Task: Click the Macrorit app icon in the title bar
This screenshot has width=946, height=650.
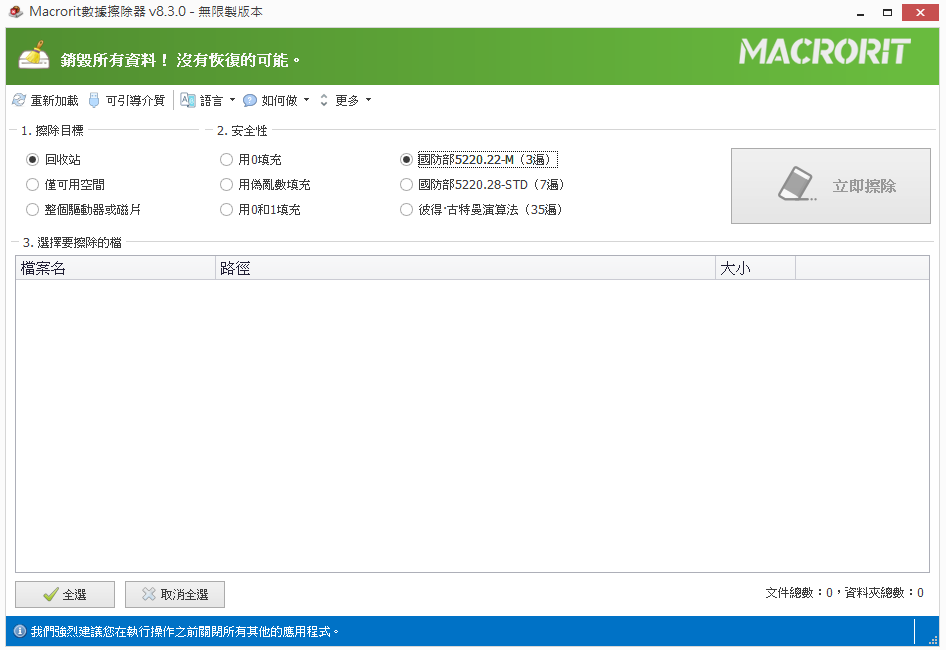Action: (x=16, y=11)
